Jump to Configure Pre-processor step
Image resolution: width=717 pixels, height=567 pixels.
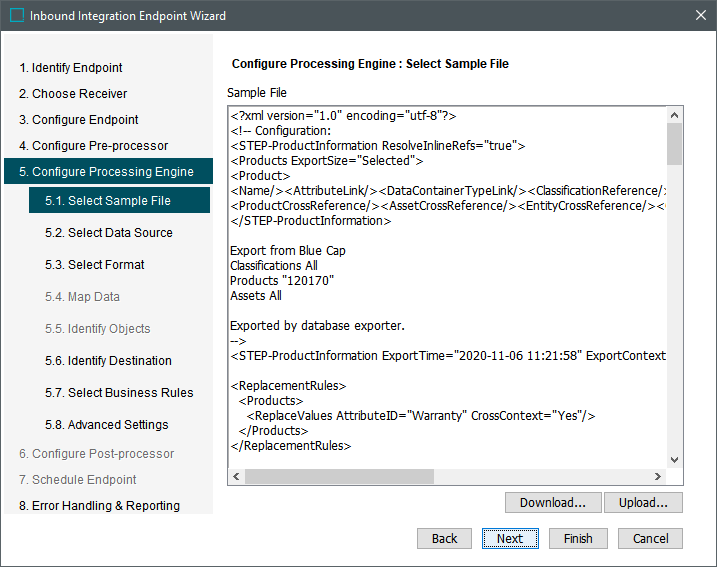(x=93, y=146)
